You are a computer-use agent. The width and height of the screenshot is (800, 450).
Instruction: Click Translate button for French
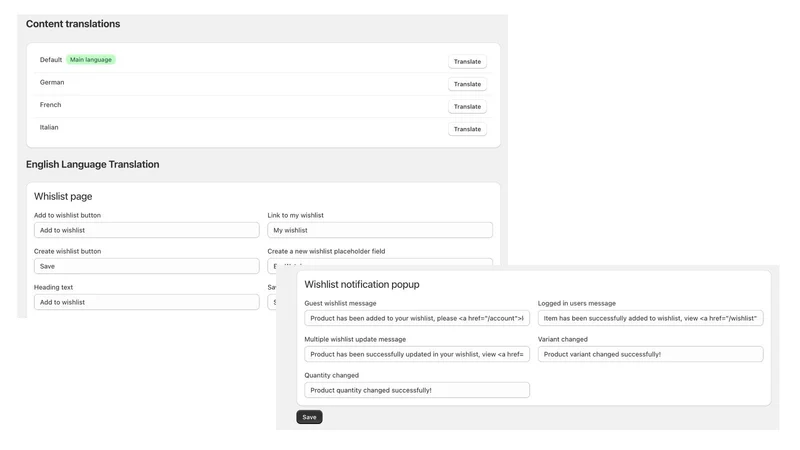point(467,106)
